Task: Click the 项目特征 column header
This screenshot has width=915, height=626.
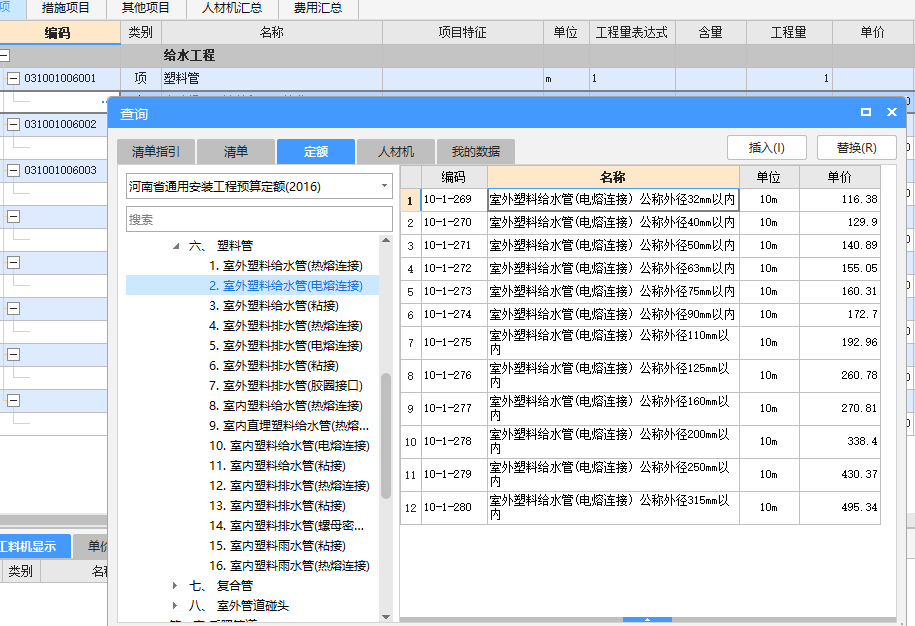Action: point(463,33)
